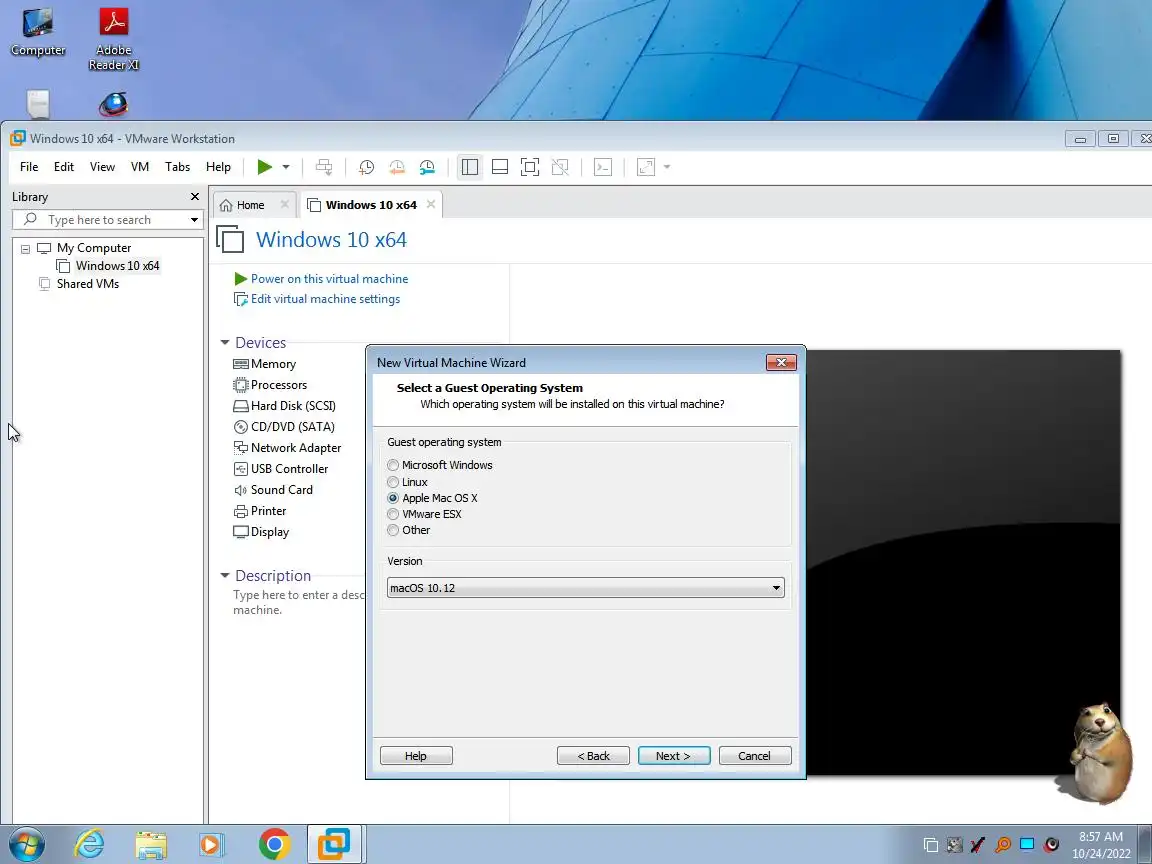Select the Microsoft Windows radio button

click(x=393, y=465)
